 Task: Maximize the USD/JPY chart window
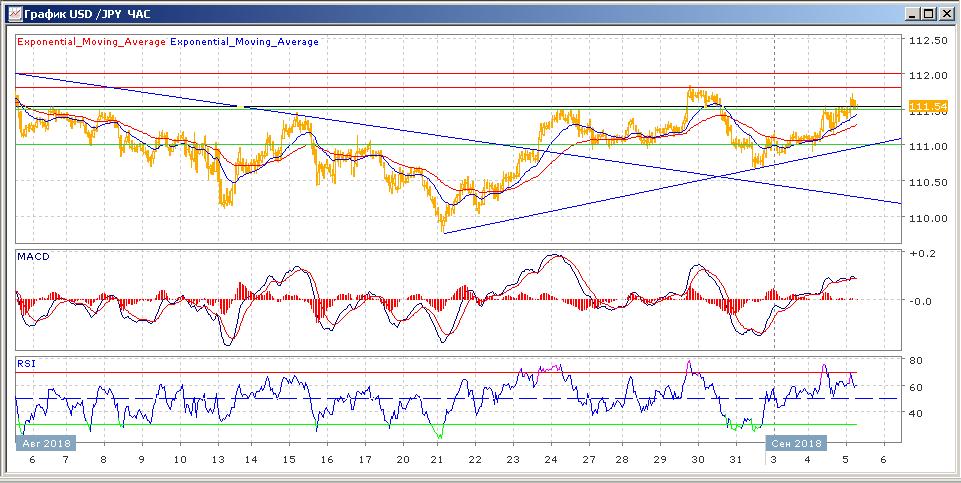pyautogui.click(x=930, y=13)
